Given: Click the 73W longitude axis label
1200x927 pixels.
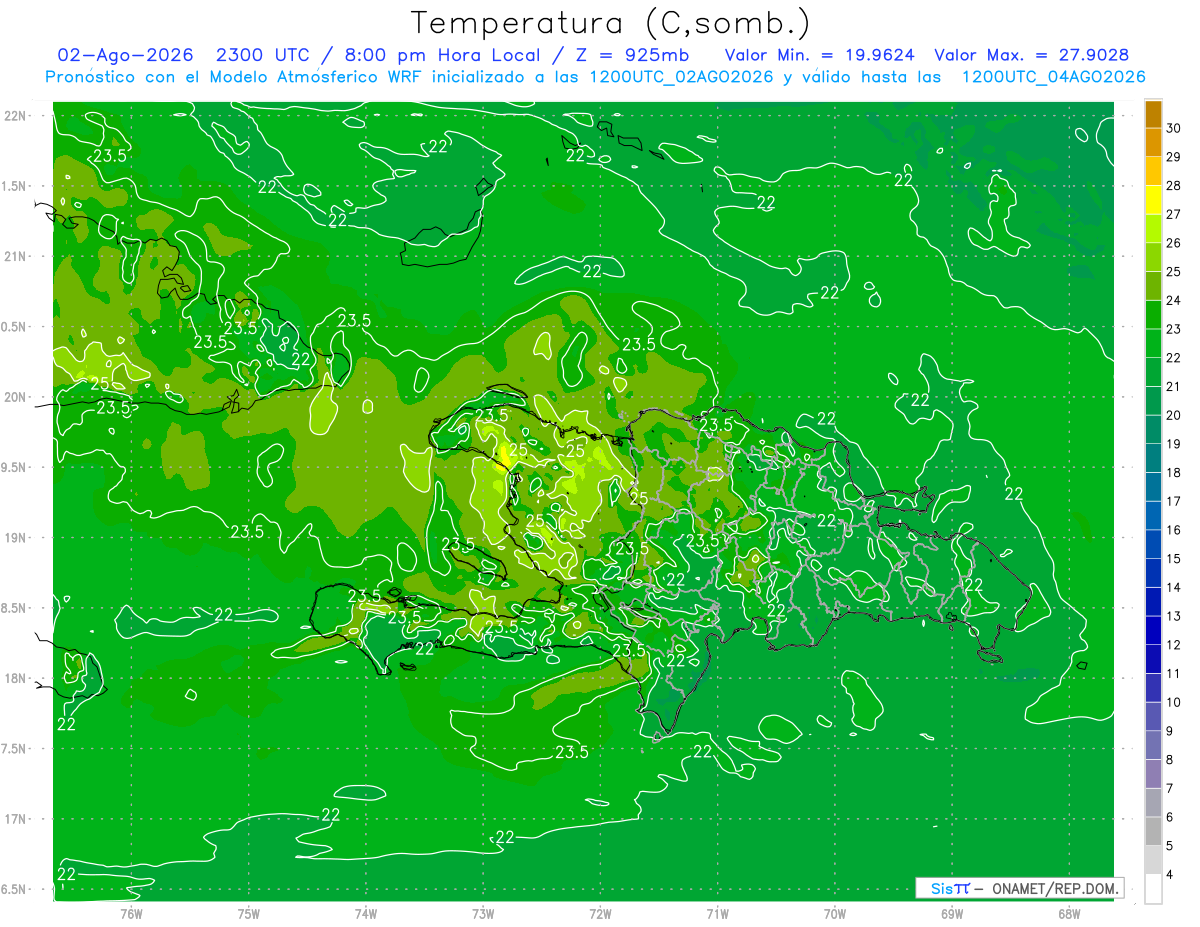Looking at the screenshot, I should coord(483,913).
